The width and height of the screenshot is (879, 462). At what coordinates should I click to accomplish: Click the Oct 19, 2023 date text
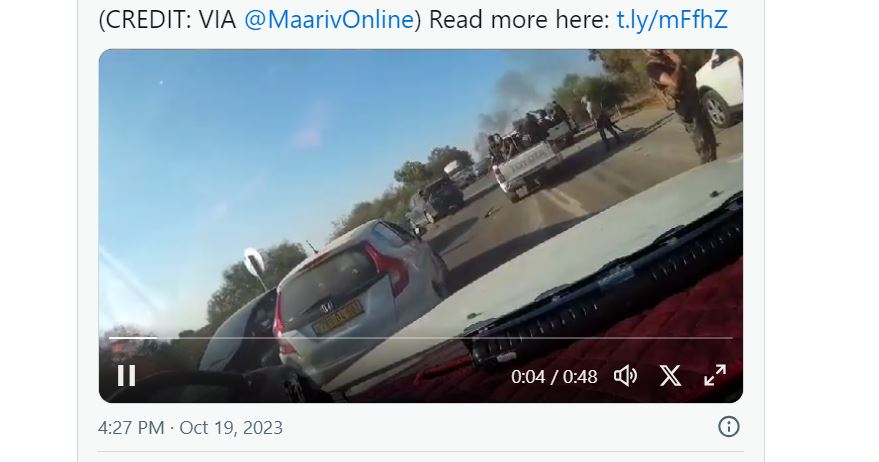coord(231,428)
